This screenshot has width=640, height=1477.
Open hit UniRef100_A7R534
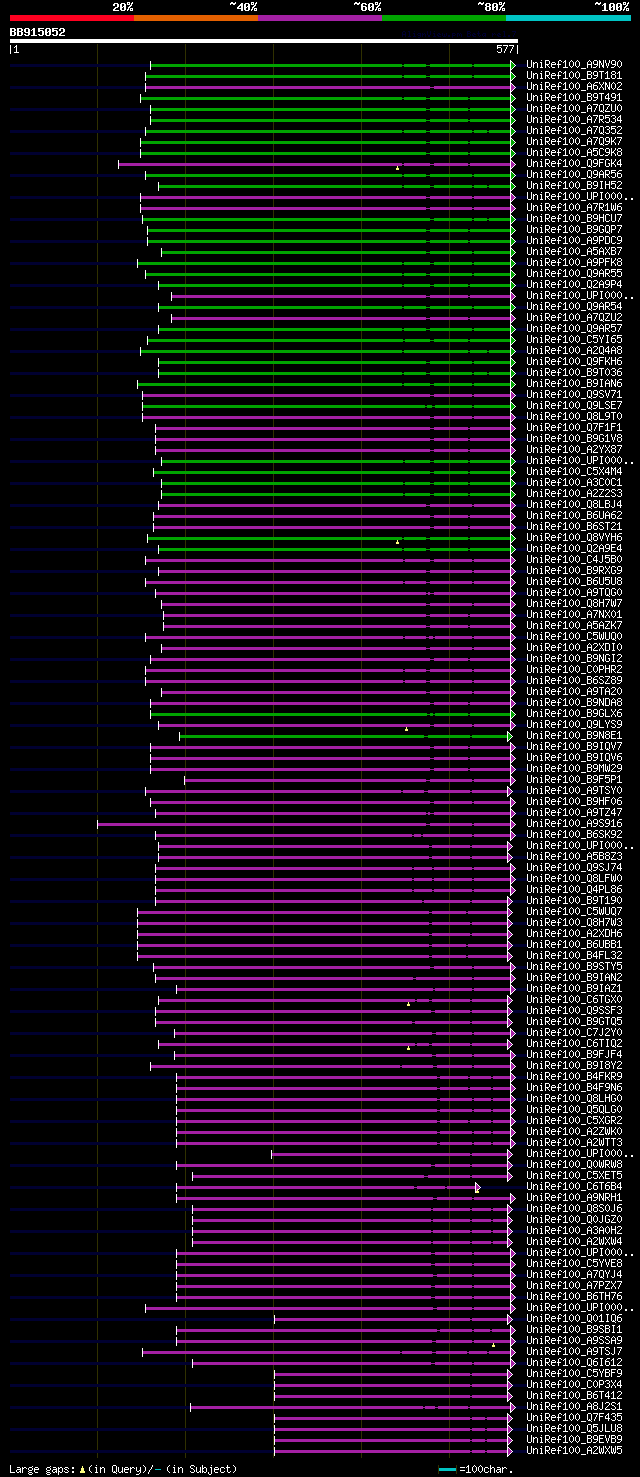574,120
